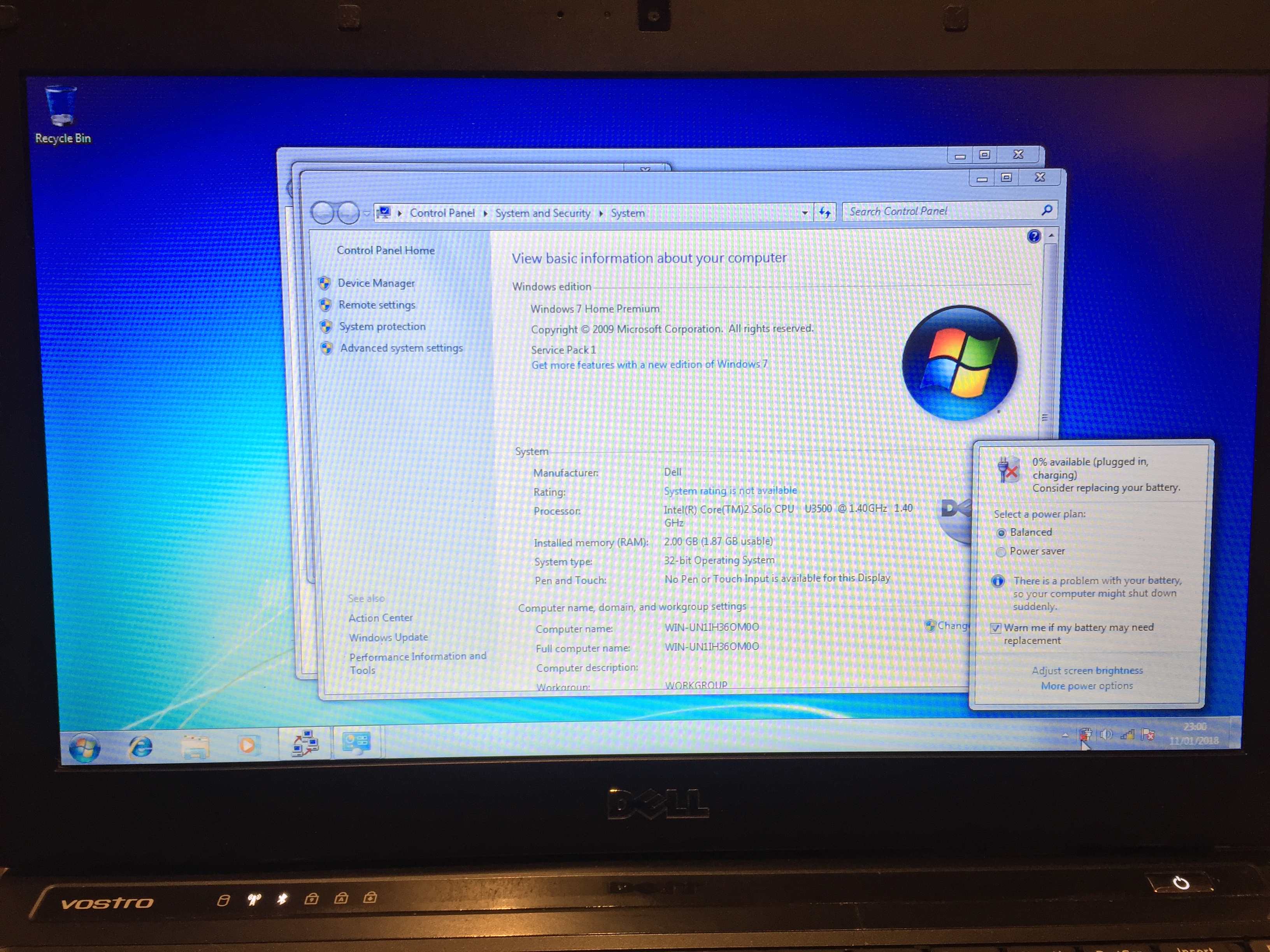Click the volume speaker tray icon
Screen dimensions: 1270x952
click(1106, 735)
